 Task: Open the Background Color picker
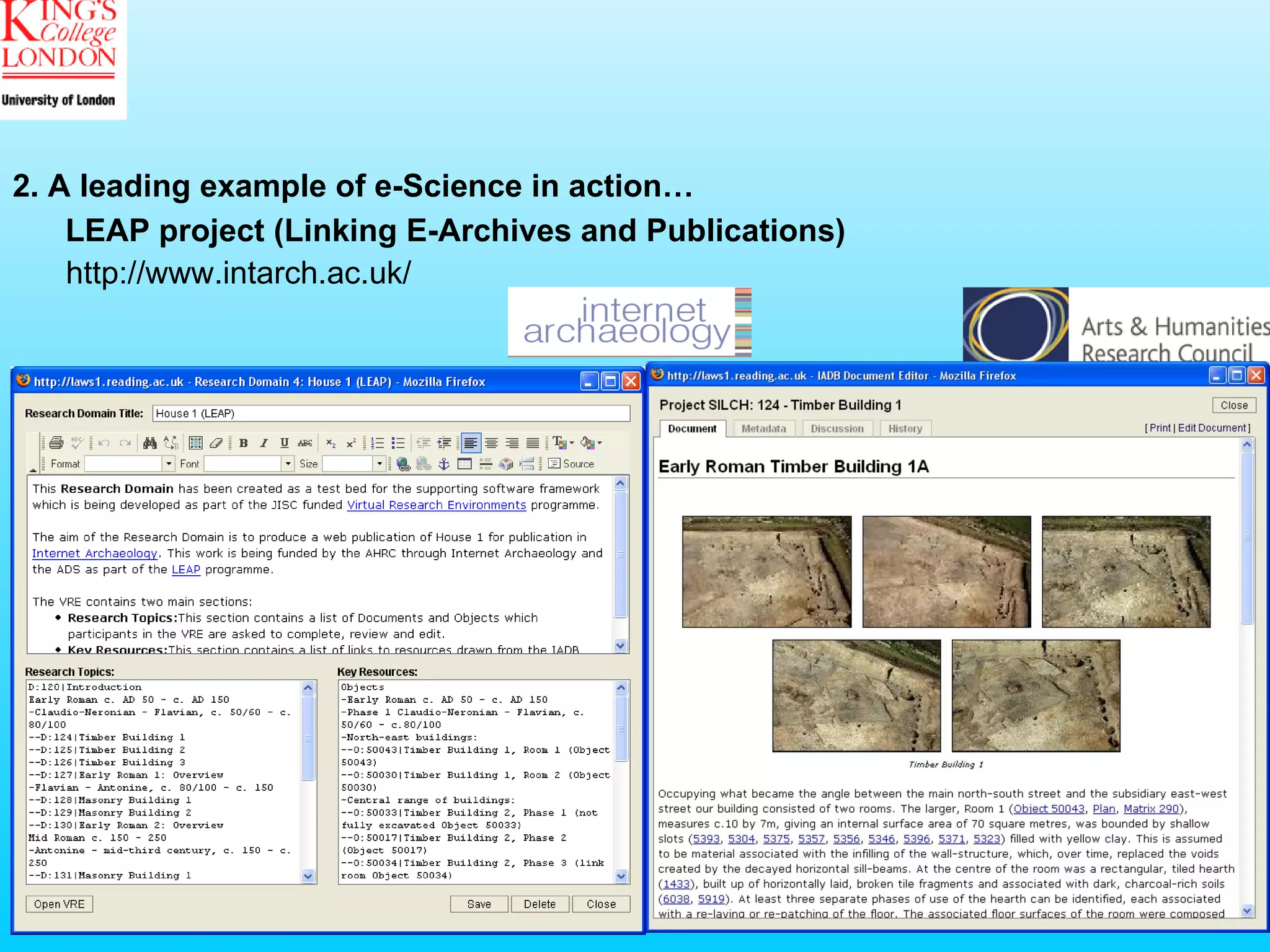[591, 443]
